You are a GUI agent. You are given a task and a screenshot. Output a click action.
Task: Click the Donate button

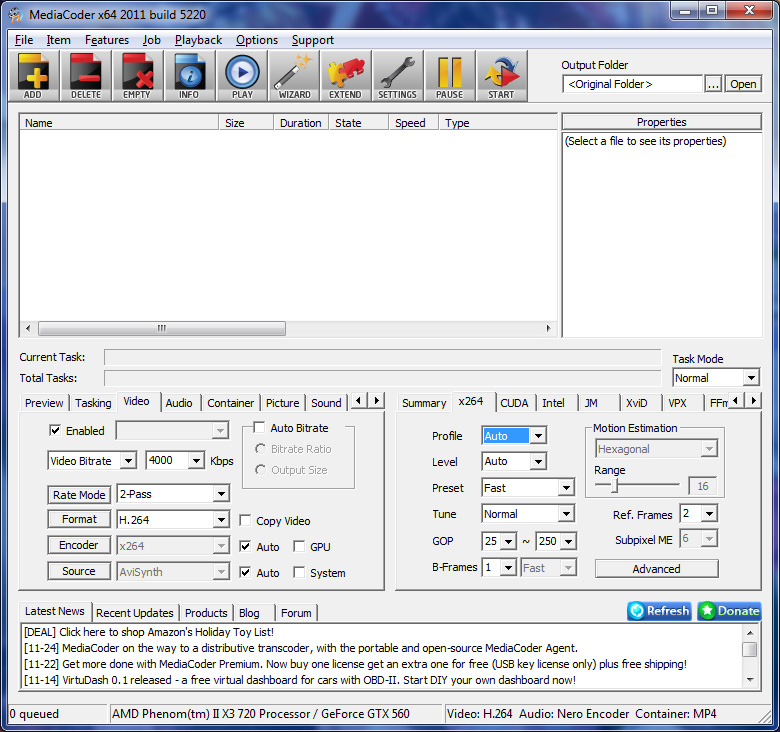click(730, 611)
